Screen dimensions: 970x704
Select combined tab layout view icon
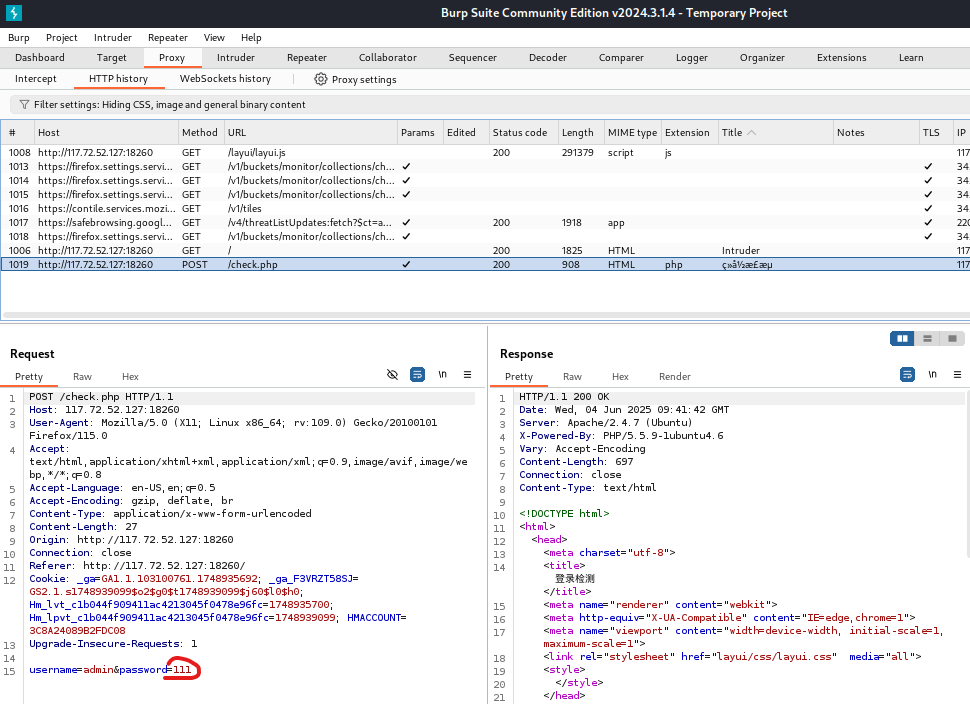point(952,338)
